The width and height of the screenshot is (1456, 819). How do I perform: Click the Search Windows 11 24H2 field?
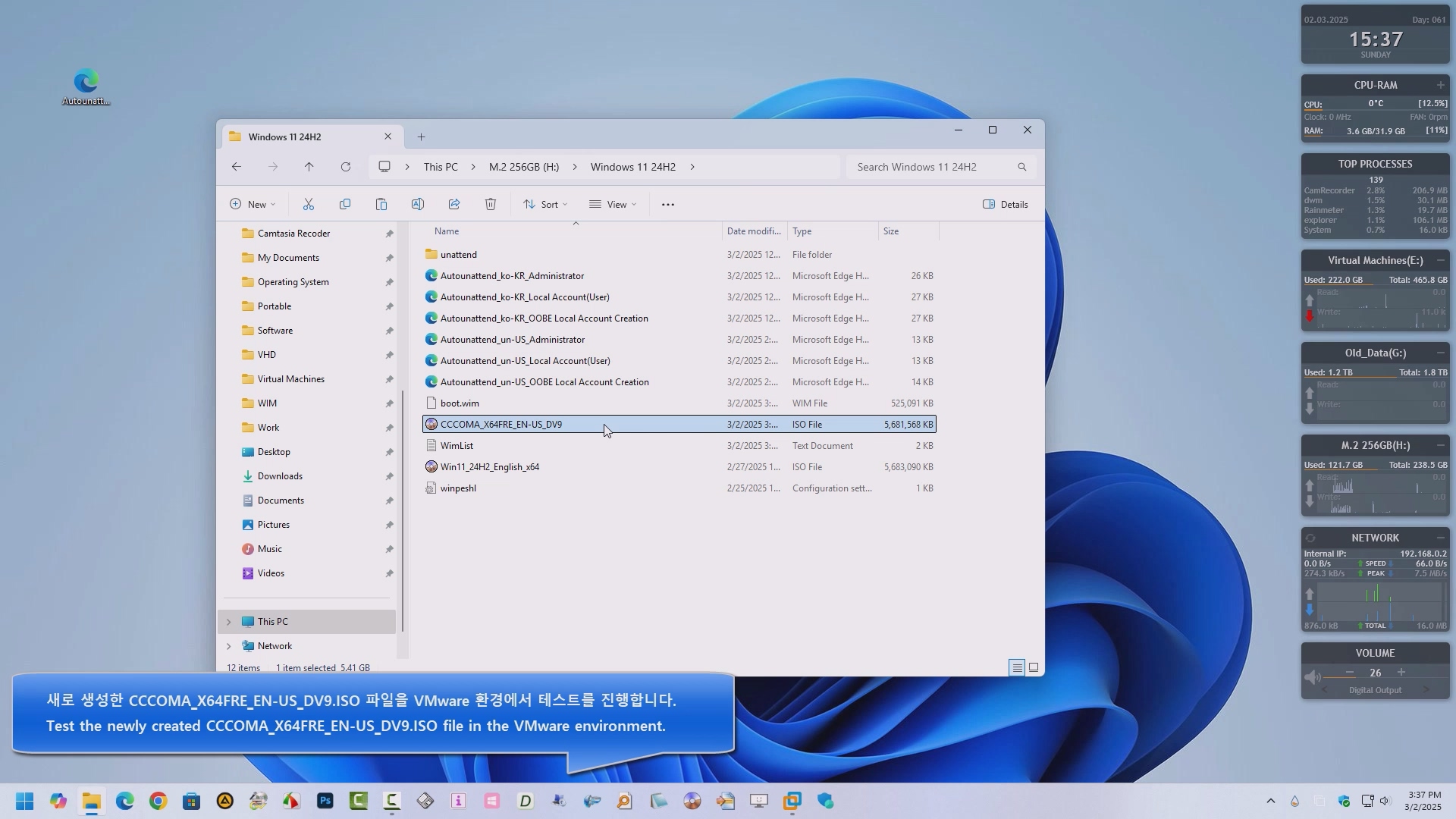931,167
